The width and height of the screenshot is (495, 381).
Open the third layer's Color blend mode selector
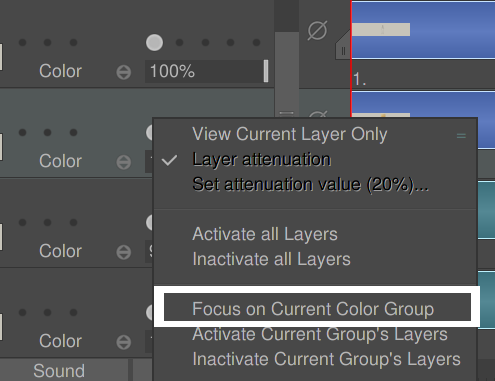[124, 252]
